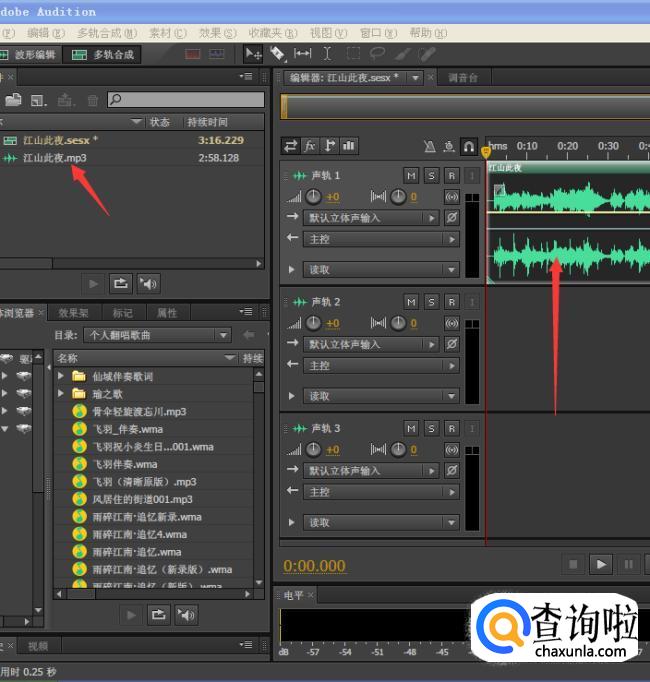The height and width of the screenshot is (682, 650).
Task: Arm 声轨 3 for recording
Action: [x=452, y=429]
